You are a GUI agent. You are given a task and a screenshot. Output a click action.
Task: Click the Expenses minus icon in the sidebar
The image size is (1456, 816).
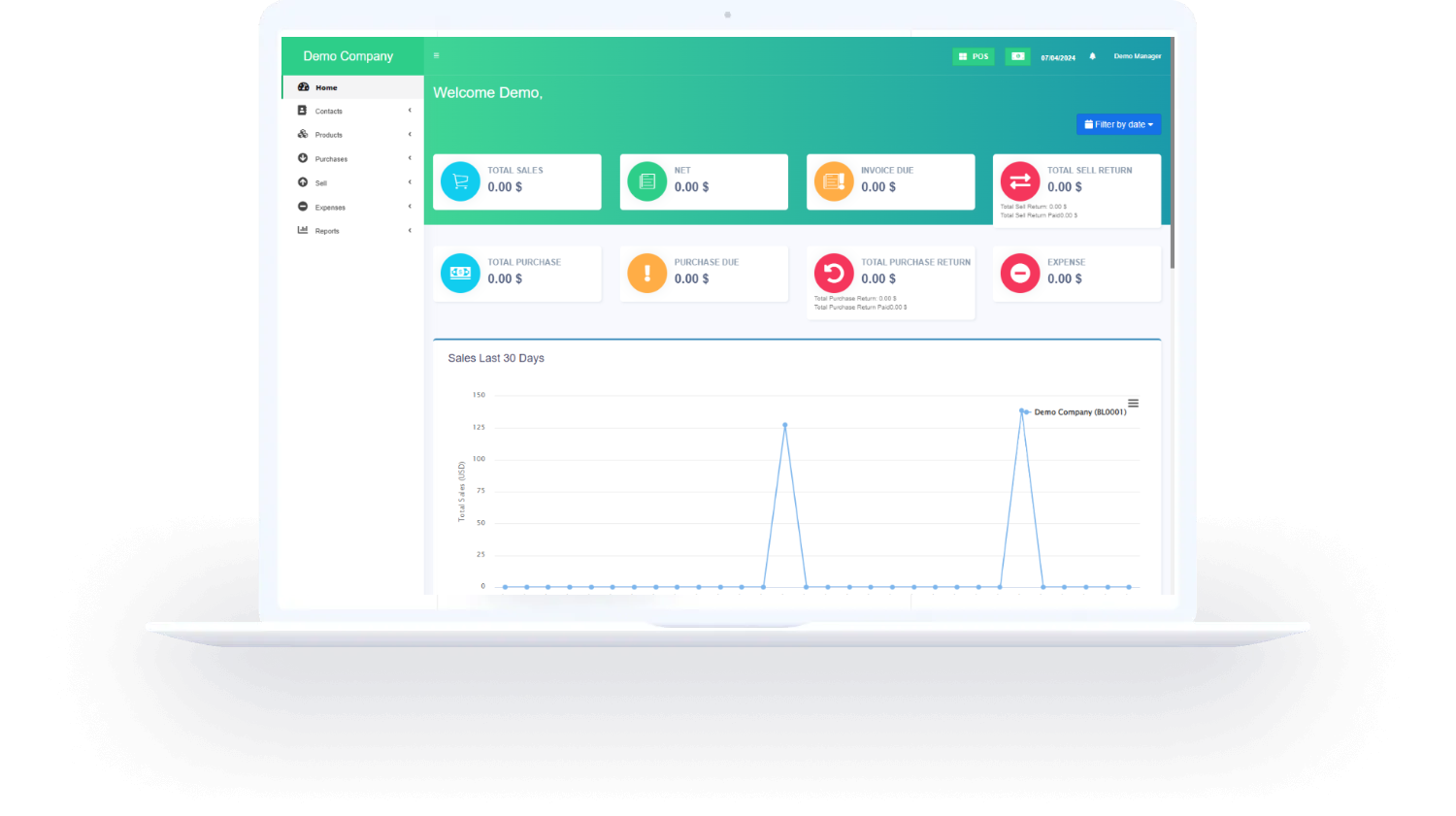point(302,206)
